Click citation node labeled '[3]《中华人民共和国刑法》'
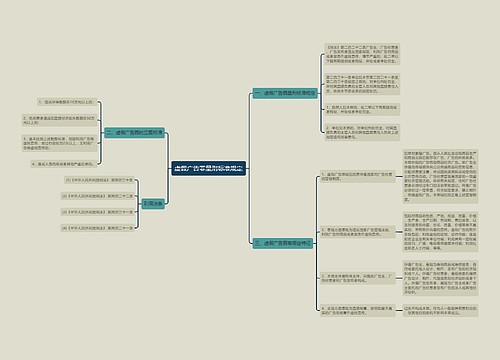The image size is (500, 360). (98, 212)
